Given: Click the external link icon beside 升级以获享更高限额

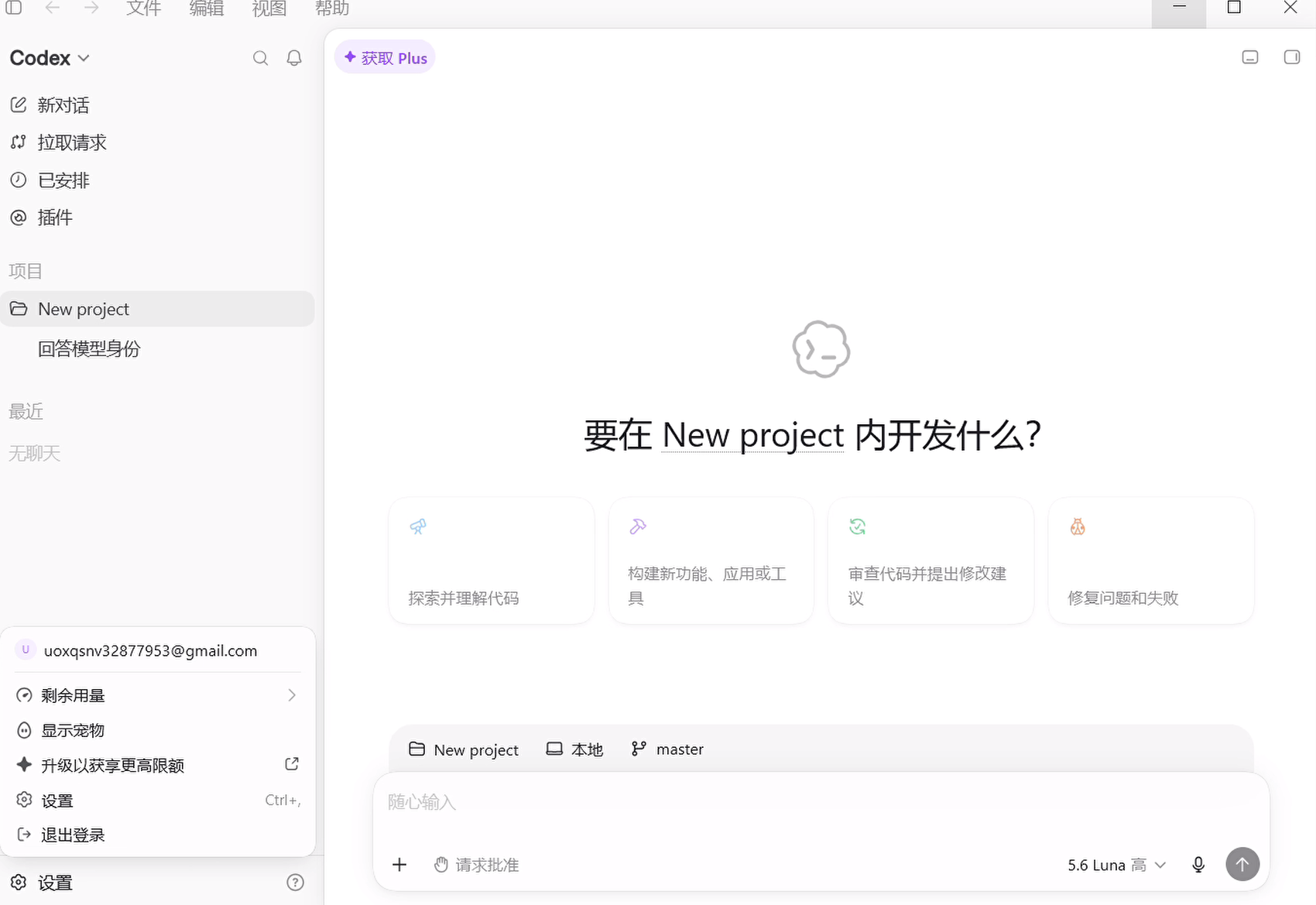Looking at the screenshot, I should [x=292, y=764].
